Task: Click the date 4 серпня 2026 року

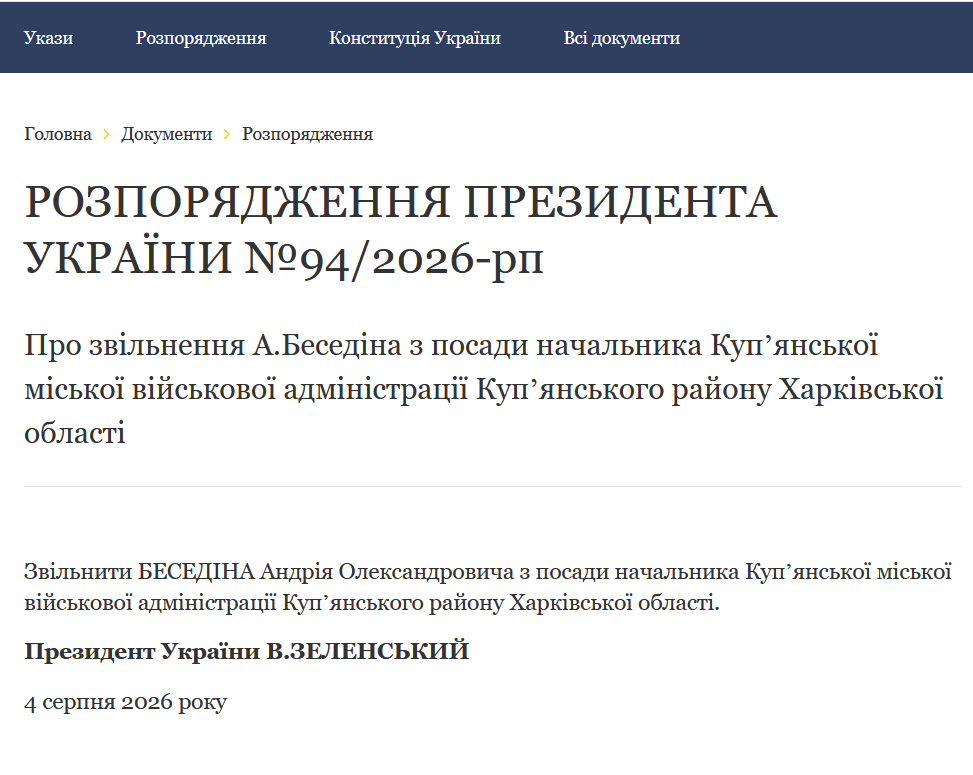Action: (x=125, y=702)
